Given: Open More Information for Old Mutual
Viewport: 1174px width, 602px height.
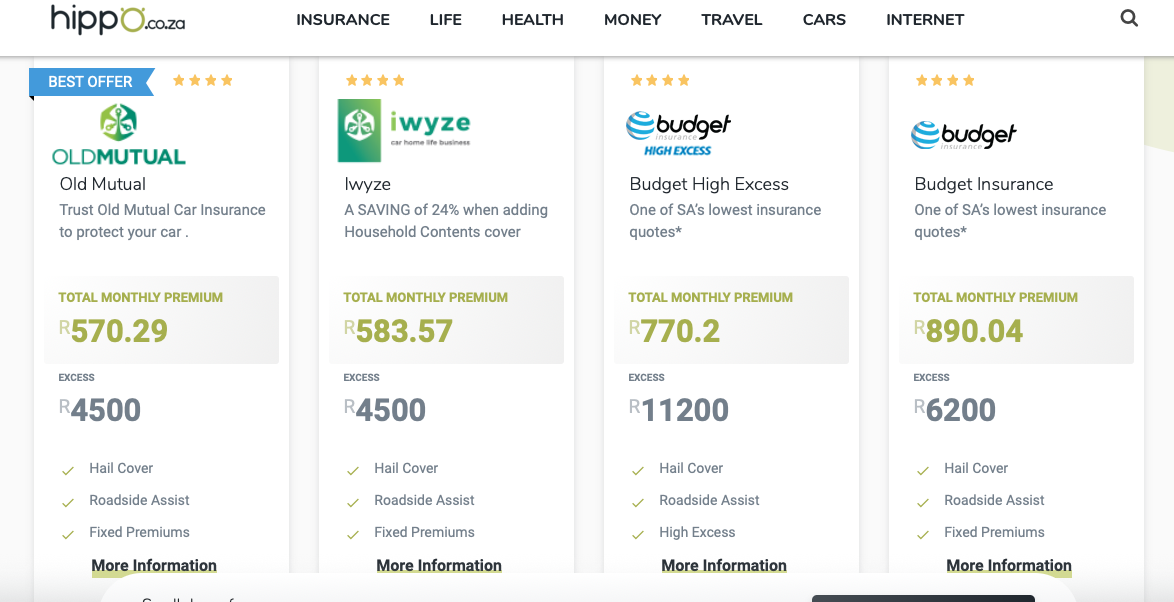Looking at the screenshot, I should click(154, 565).
